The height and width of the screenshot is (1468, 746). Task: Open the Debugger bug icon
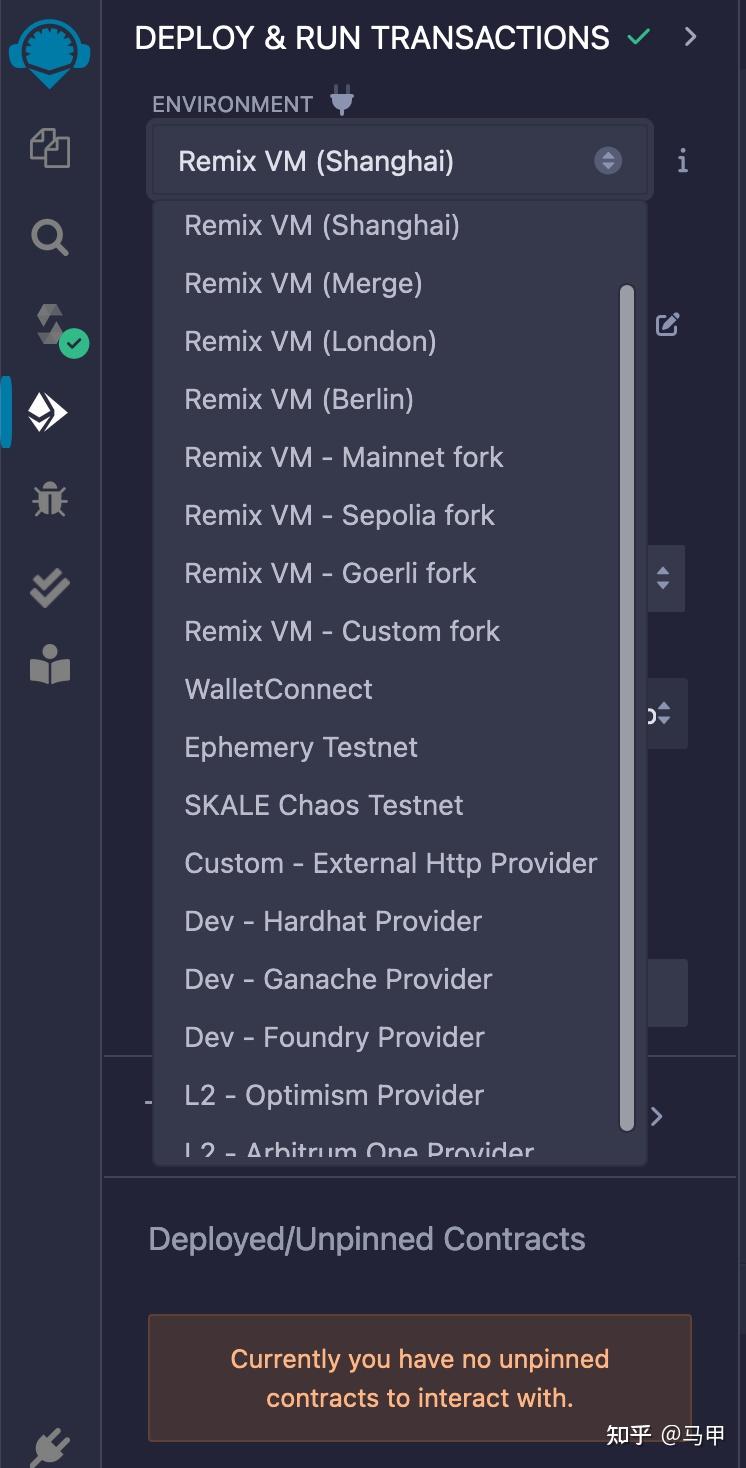tap(49, 499)
